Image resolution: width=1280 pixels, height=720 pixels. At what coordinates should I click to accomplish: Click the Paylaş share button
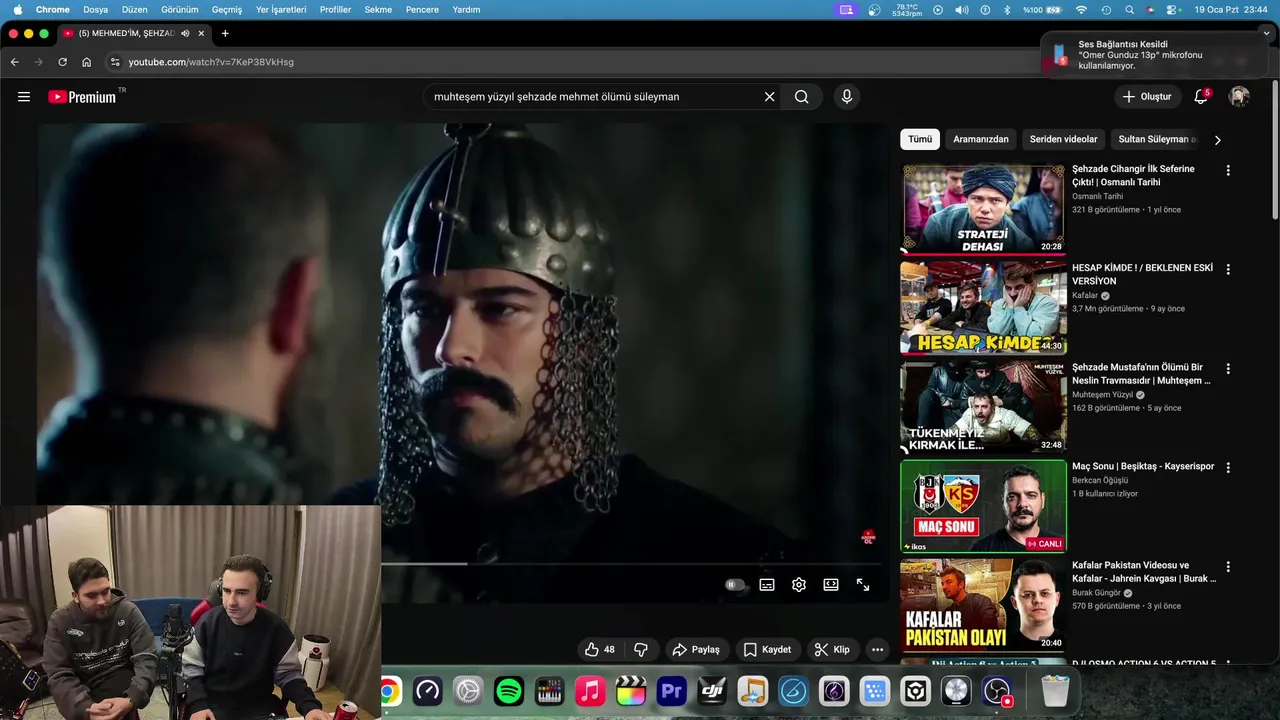click(696, 650)
